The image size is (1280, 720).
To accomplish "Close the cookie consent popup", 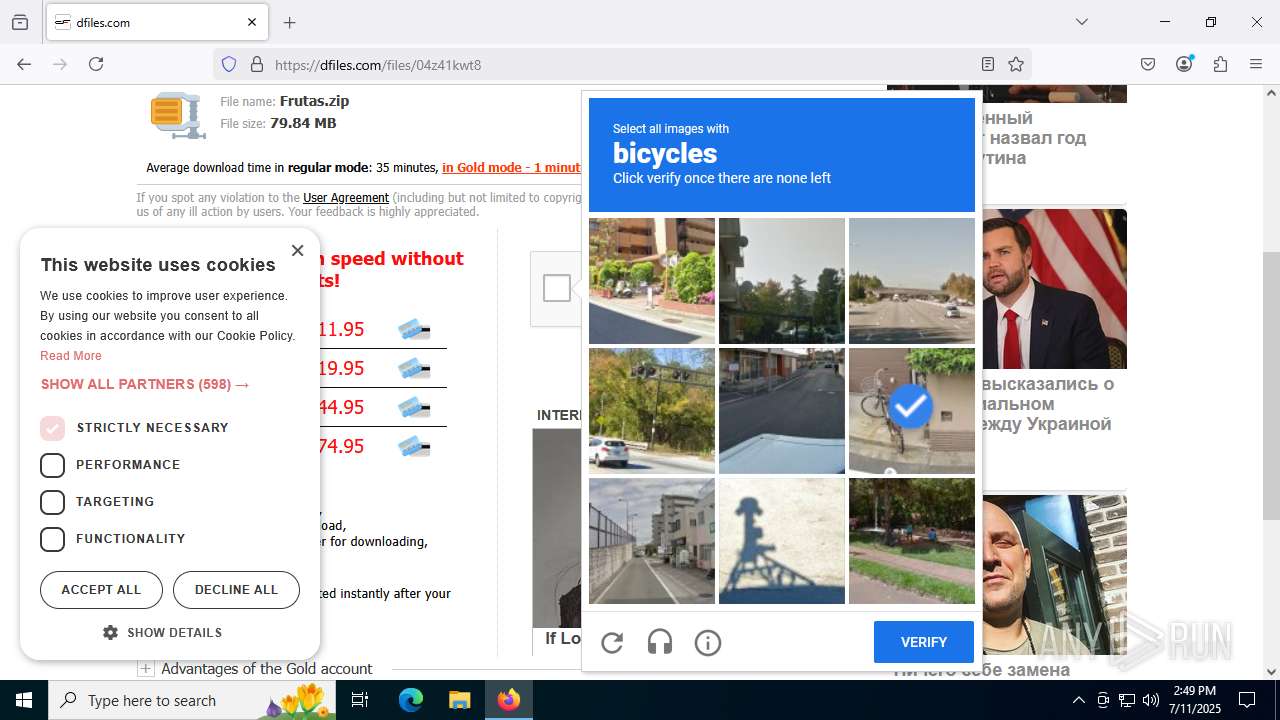I will click(x=297, y=251).
